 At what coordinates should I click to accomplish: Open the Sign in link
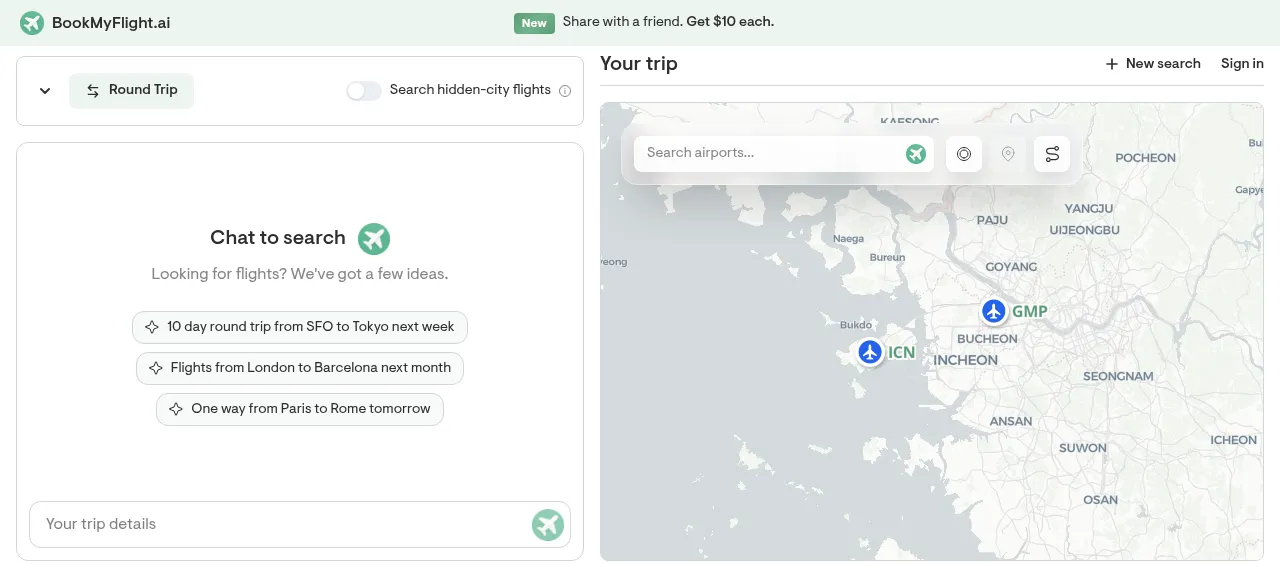pos(1242,64)
